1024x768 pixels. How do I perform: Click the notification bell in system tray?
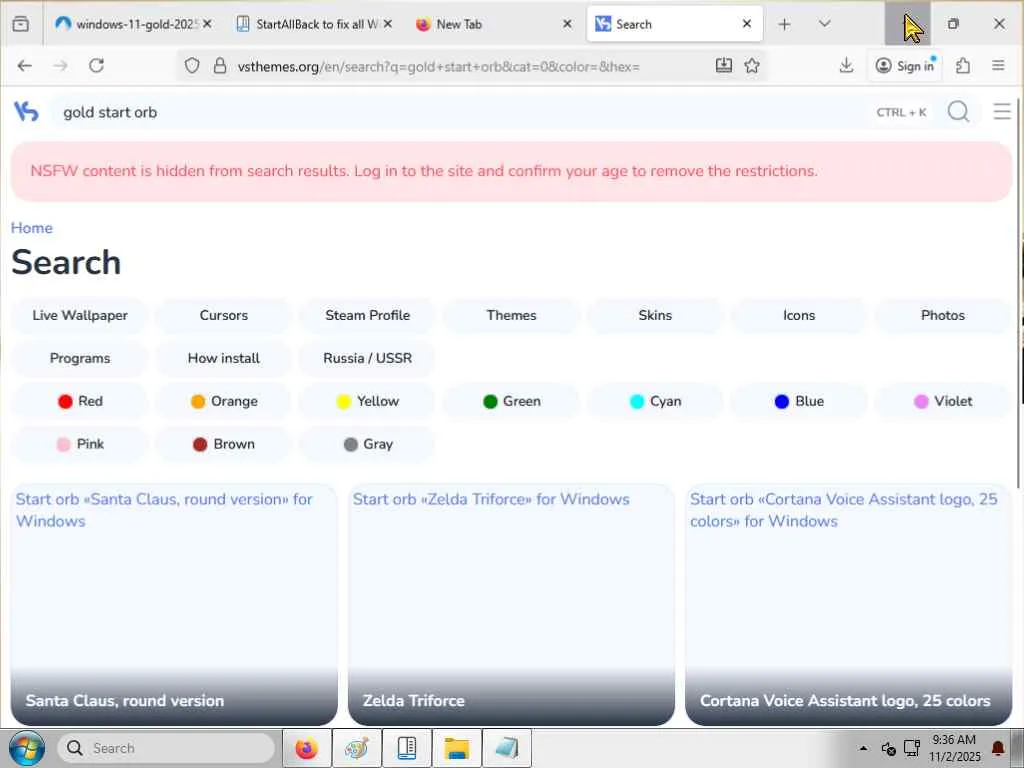coord(998,748)
